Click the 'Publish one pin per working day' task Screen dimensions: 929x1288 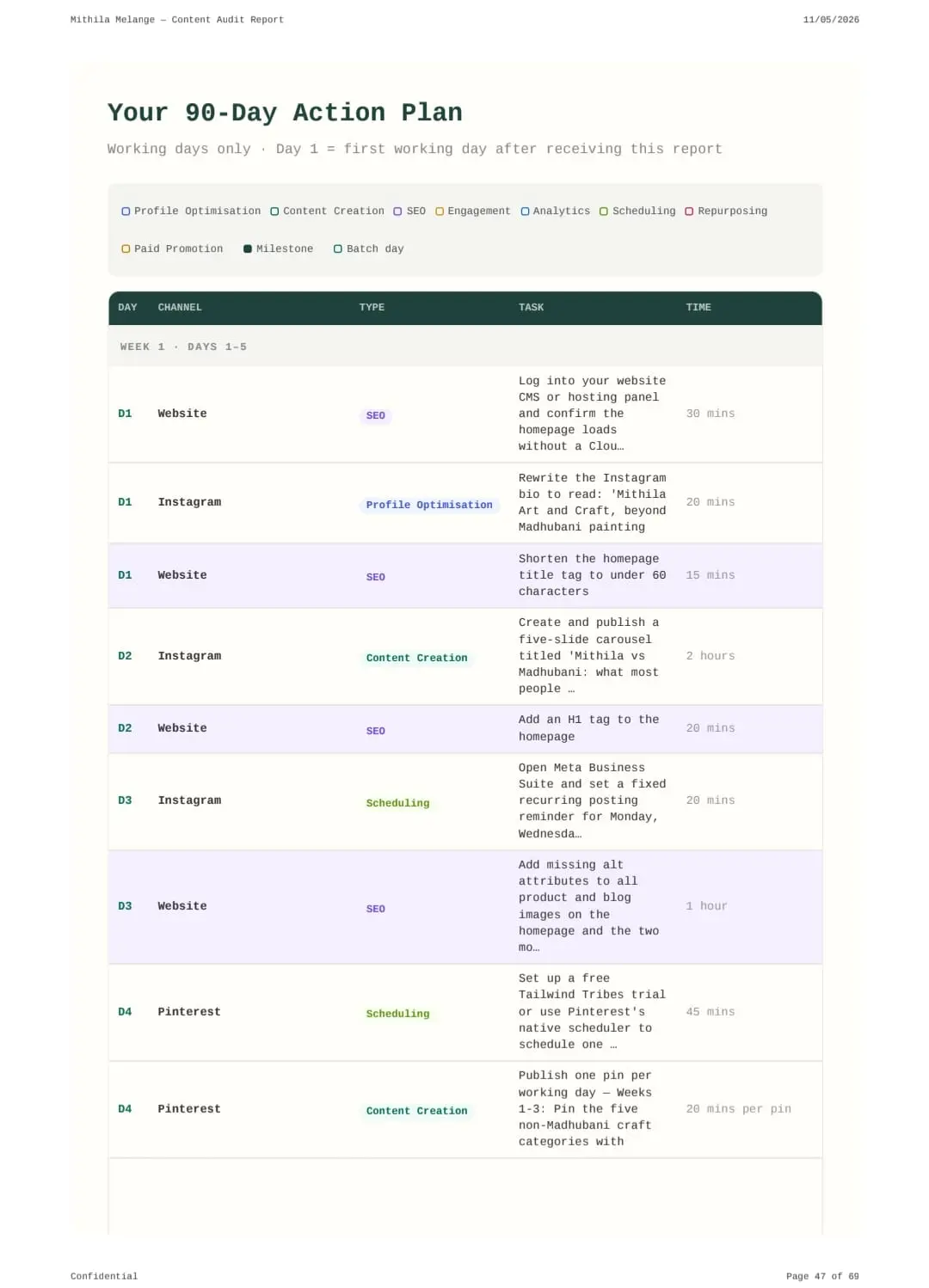585,1110
